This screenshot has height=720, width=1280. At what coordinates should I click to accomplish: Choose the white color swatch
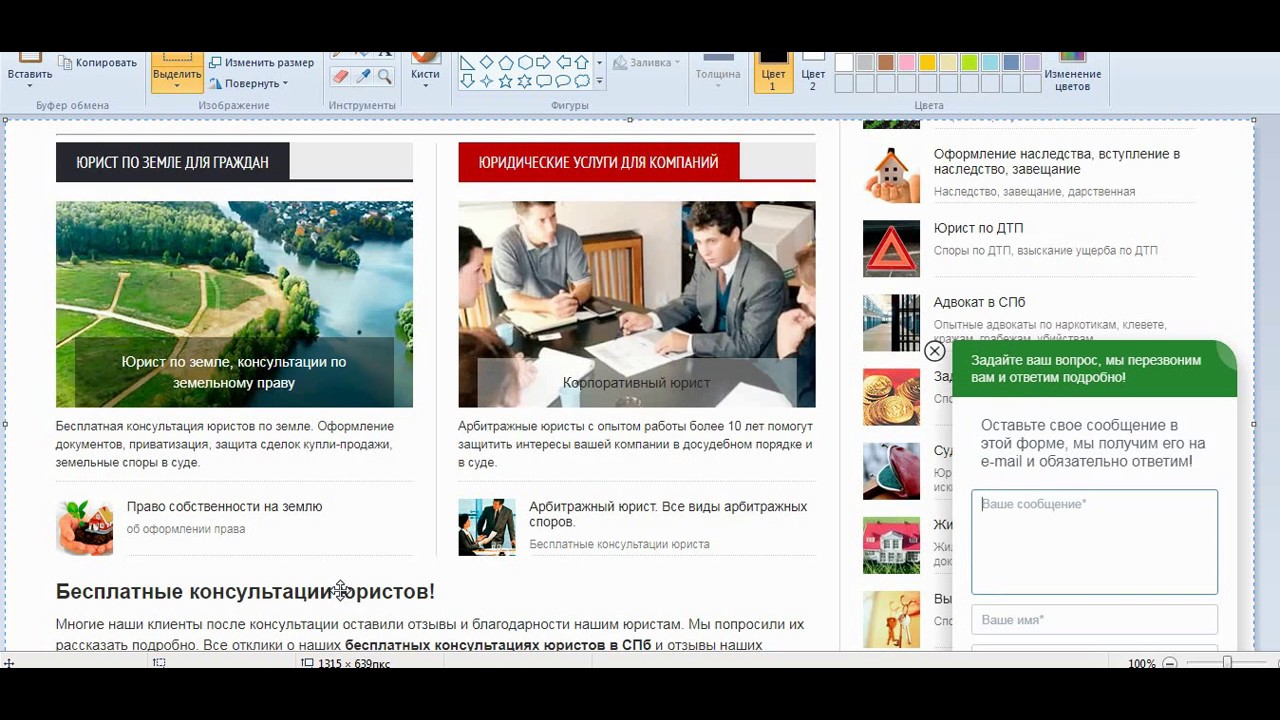tap(844, 63)
